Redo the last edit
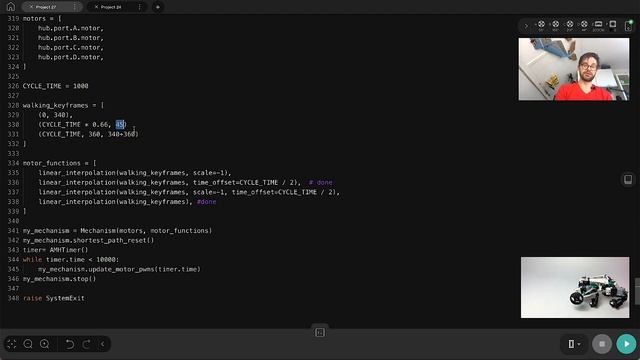640x360 pixels. [87, 344]
